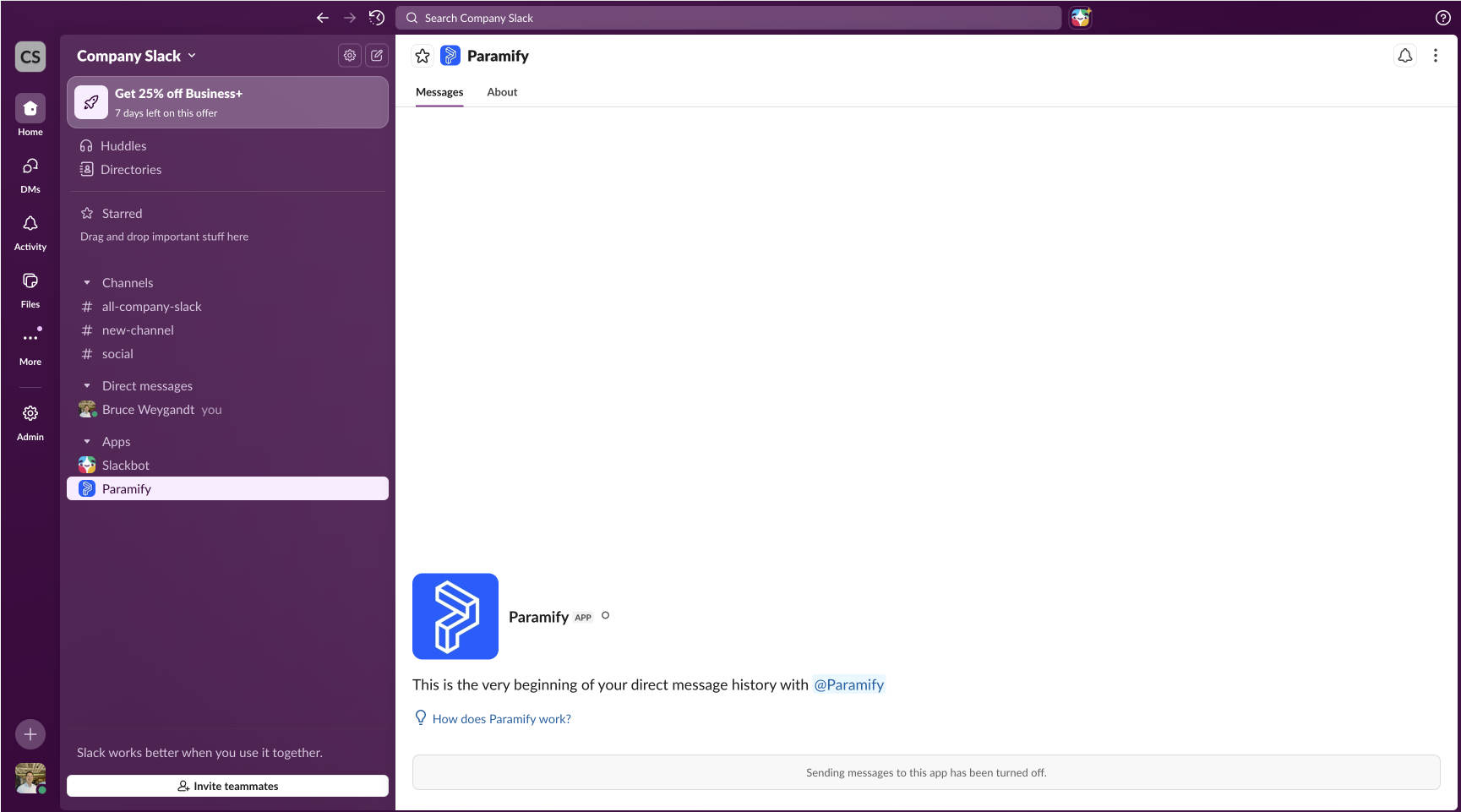Go forward with the right arrow
The image size is (1461, 812).
click(350, 18)
